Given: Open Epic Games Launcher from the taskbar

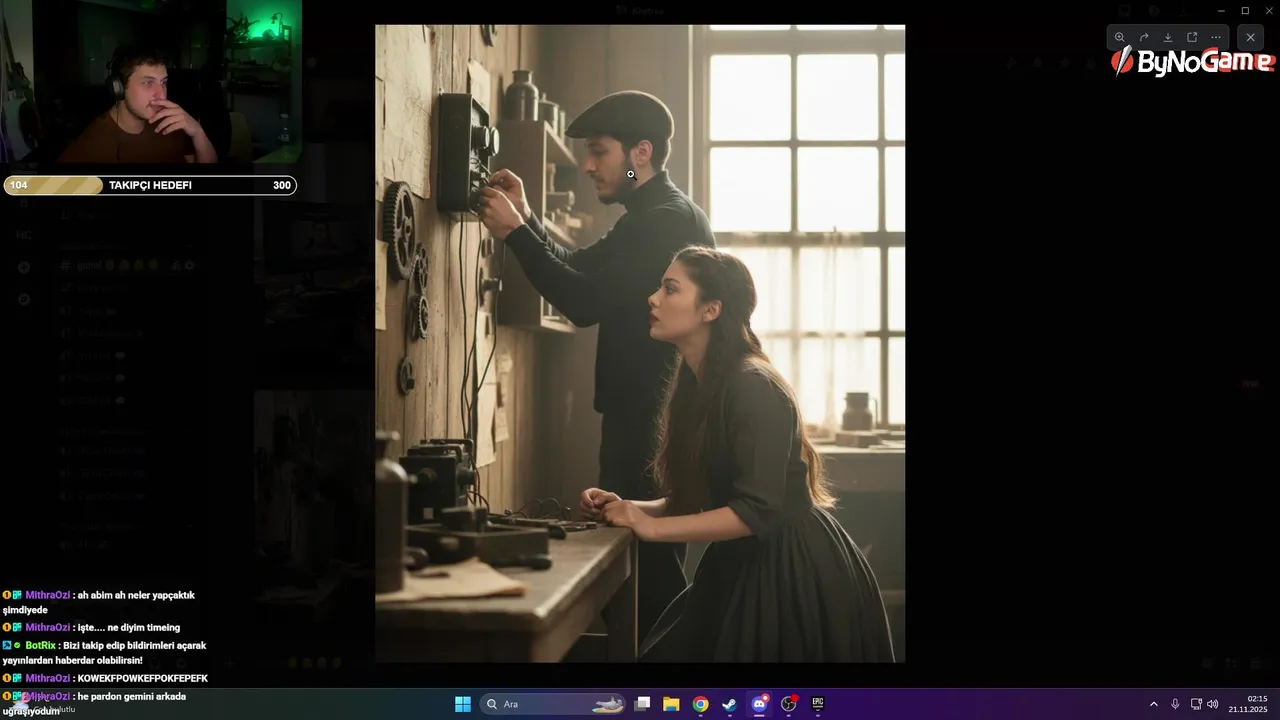Looking at the screenshot, I should (x=817, y=704).
